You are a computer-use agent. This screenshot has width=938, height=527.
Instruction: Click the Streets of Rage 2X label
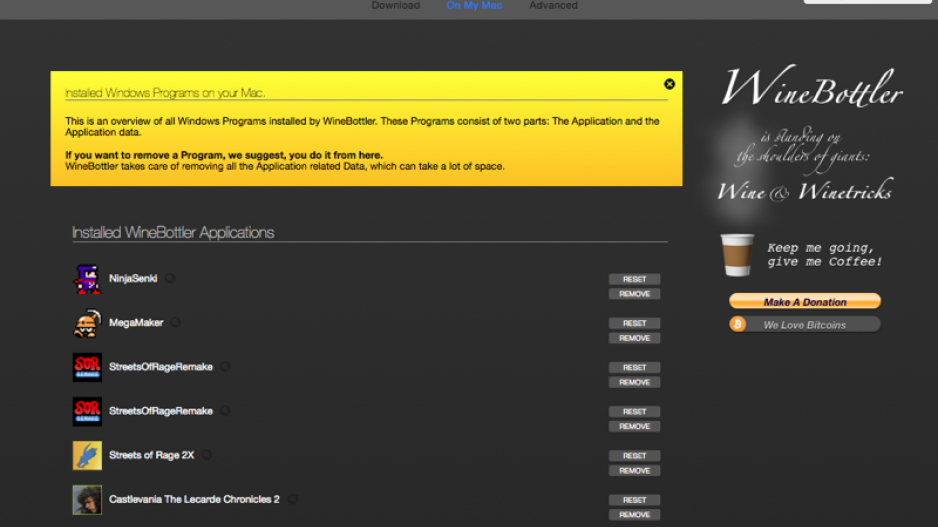[151, 455]
